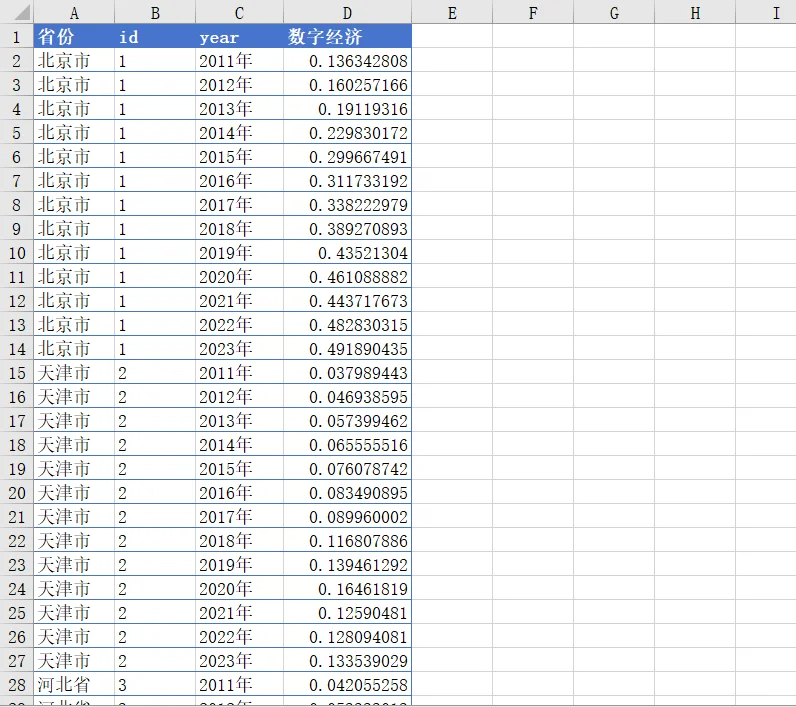Select cell with value 0.128094081

347,637
